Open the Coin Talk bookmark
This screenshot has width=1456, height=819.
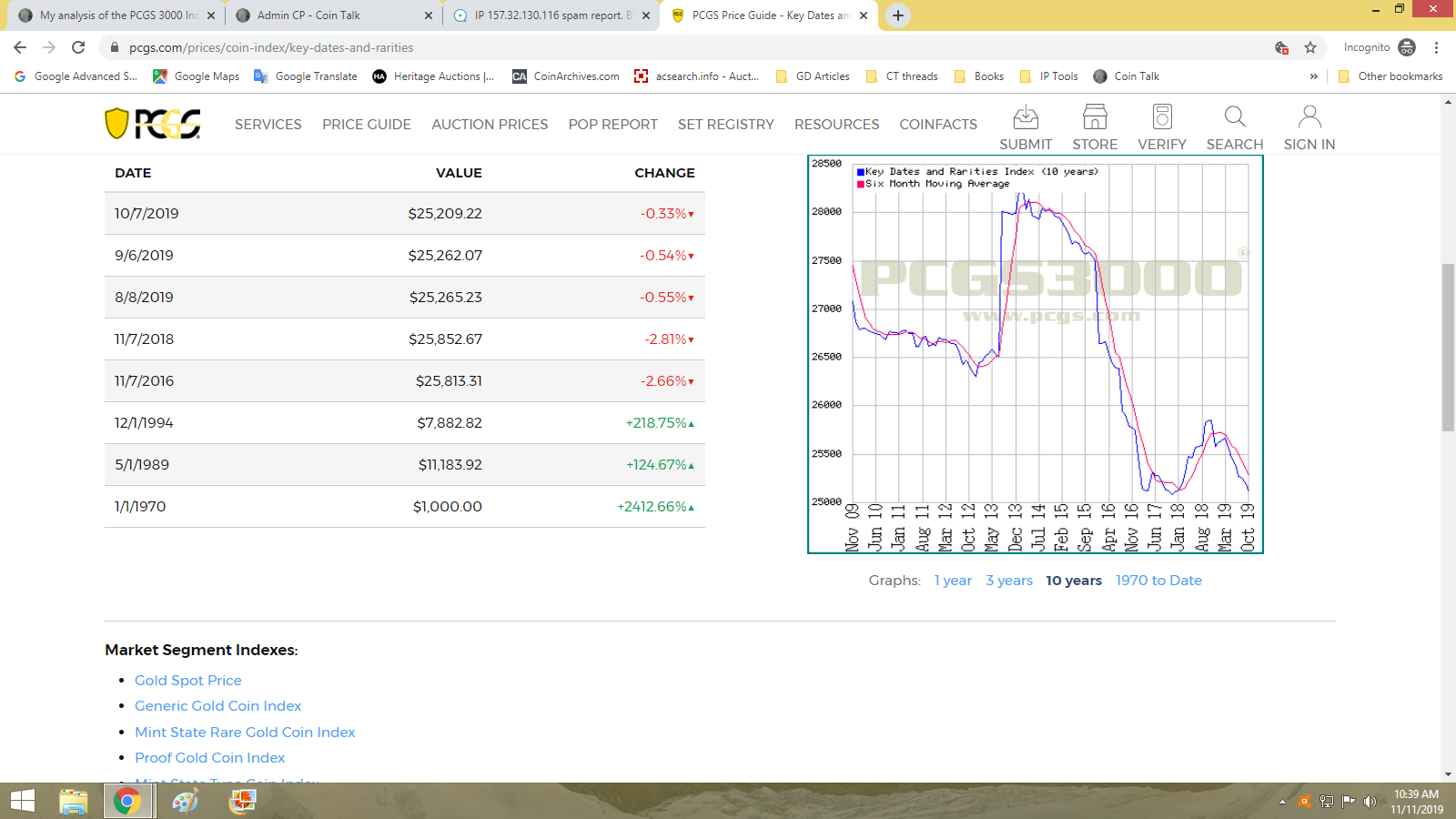(x=1127, y=76)
